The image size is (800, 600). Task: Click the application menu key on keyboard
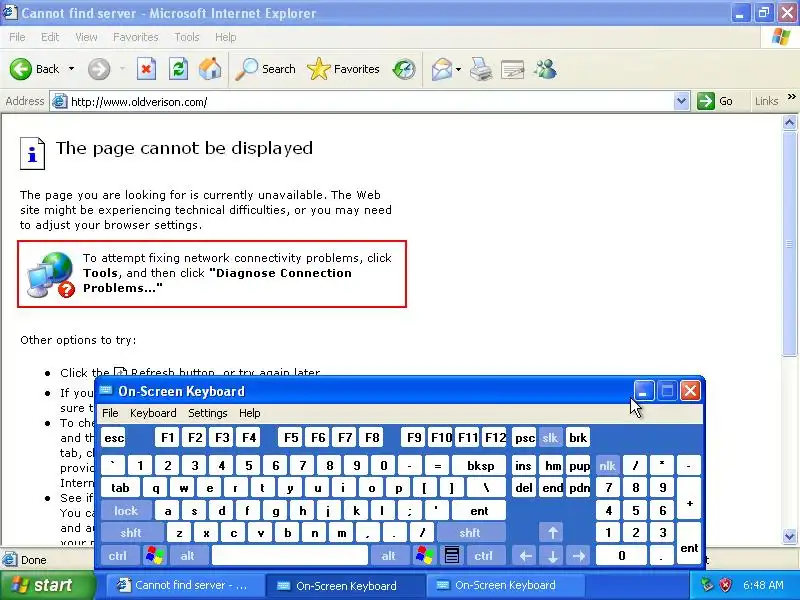point(452,555)
